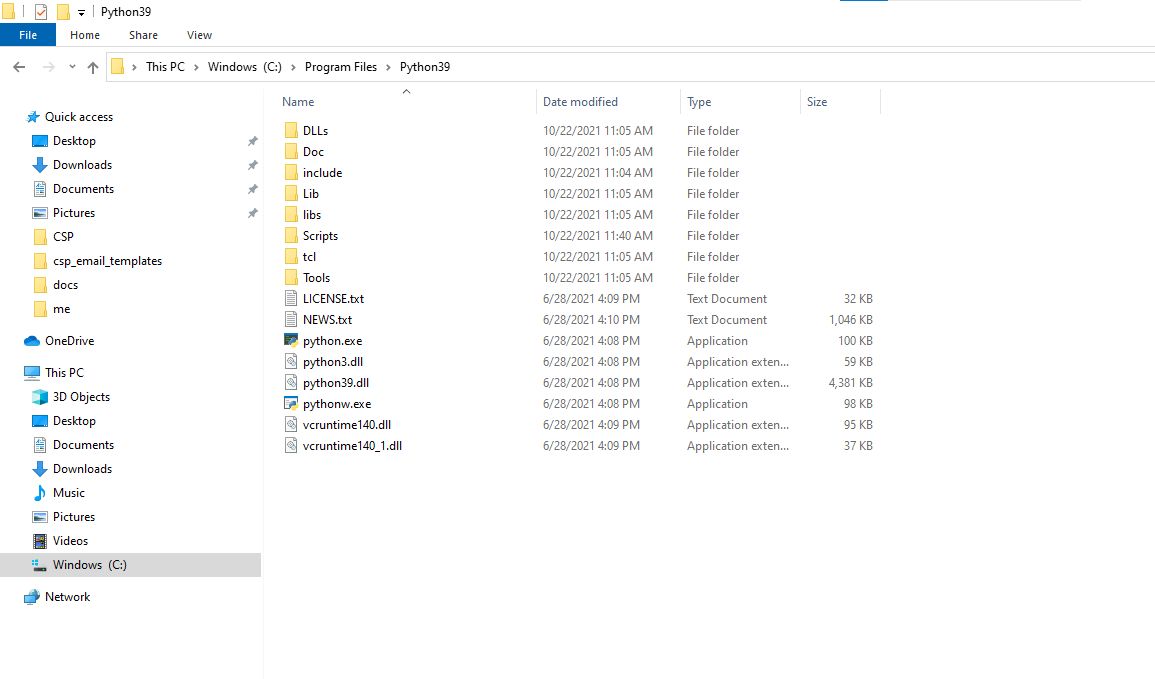This screenshot has width=1155, height=679.
Task: Expand chevron after Program Files breadcrumb
Action: pyautogui.click(x=388, y=67)
